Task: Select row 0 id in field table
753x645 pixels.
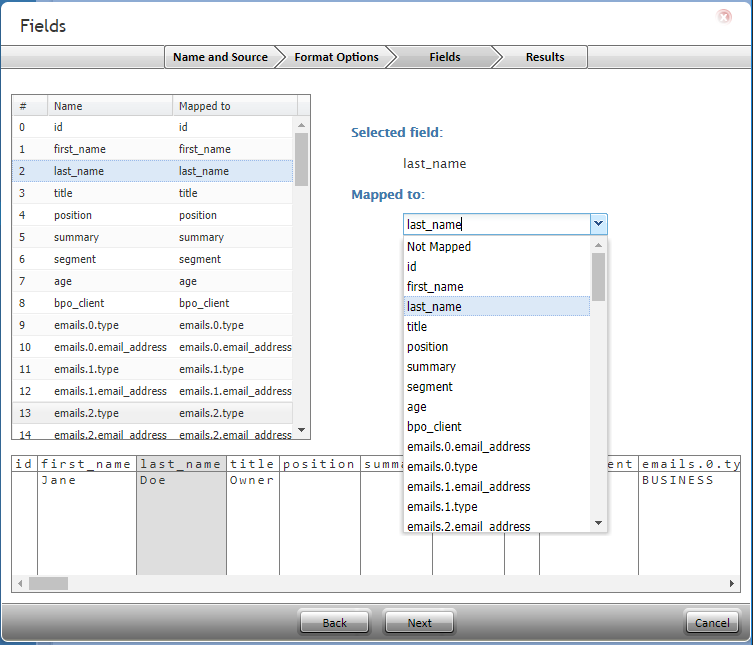Action: click(x=152, y=127)
